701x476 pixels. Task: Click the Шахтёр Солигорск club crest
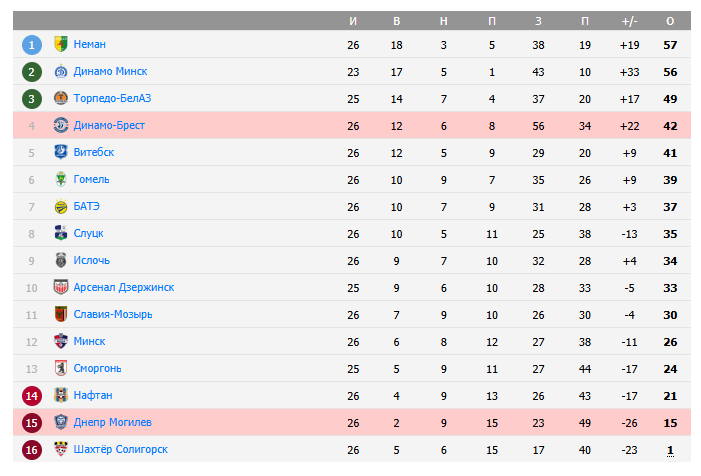point(60,449)
